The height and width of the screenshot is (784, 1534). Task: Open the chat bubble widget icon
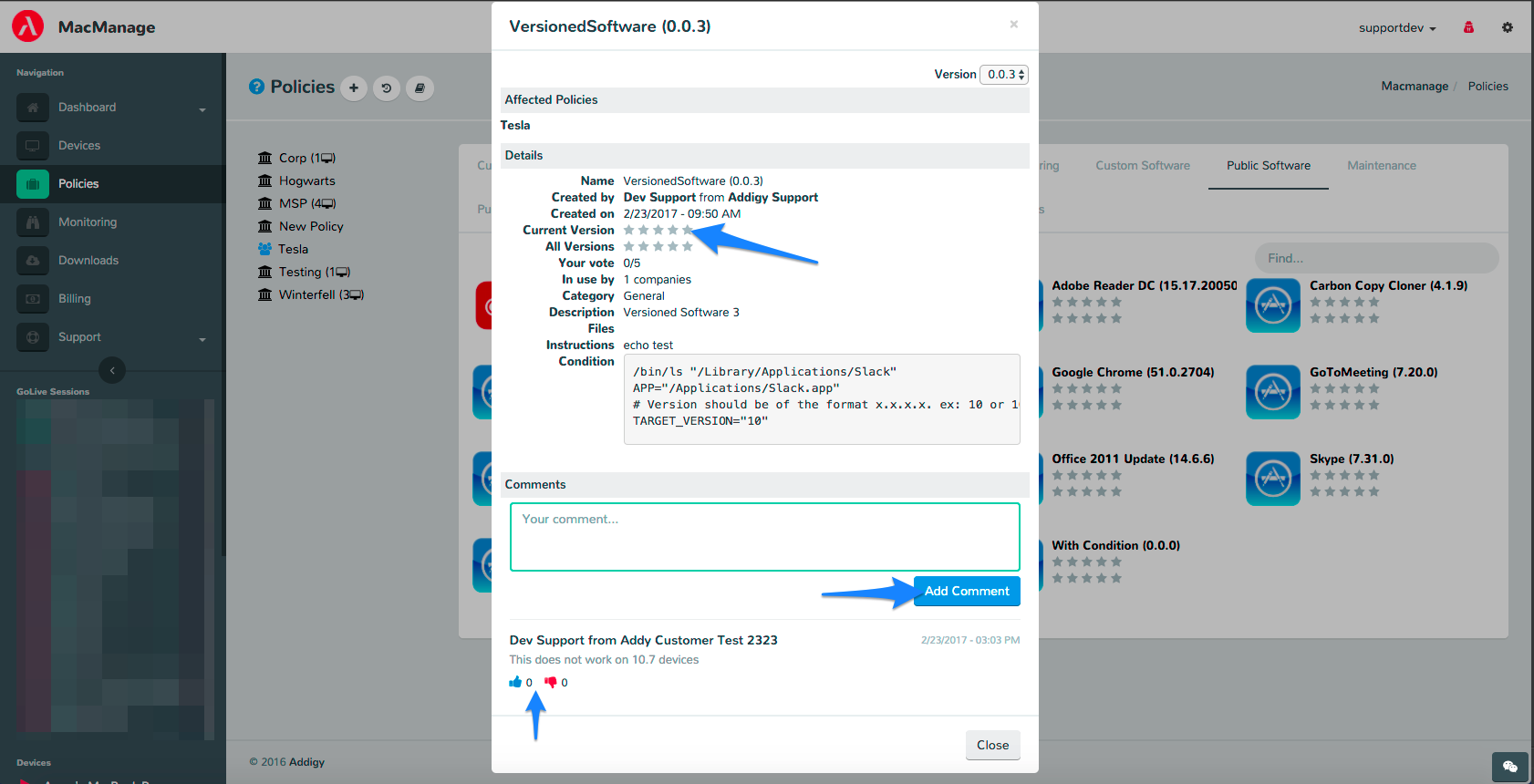[1509, 766]
